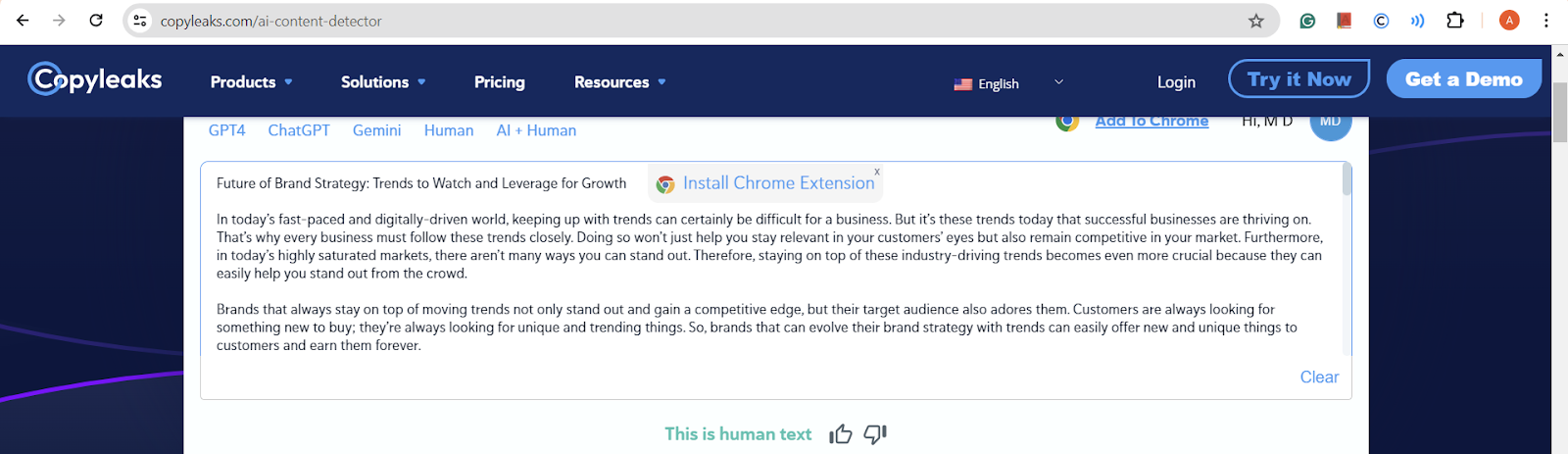This screenshot has height=454, width=1568.
Task: Open the English language dropdown
Action: (x=1009, y=83)
